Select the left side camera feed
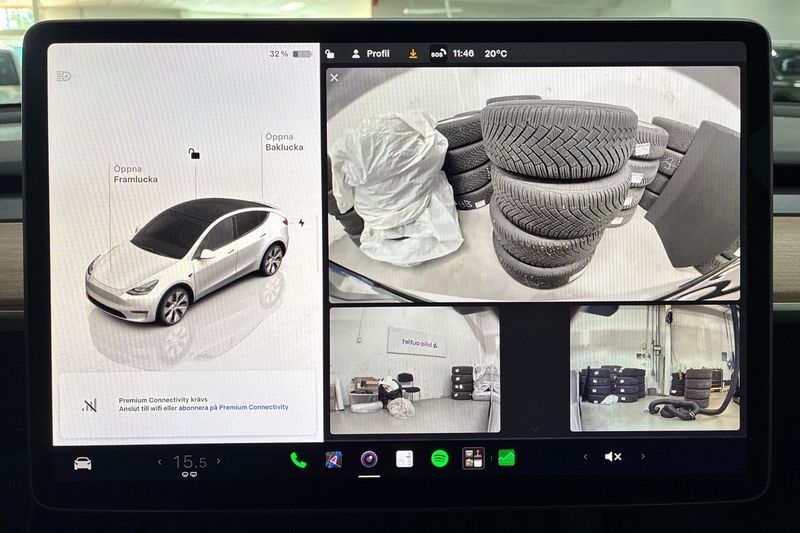This screenshot has height=533, width=800. (x=415, y=370)
